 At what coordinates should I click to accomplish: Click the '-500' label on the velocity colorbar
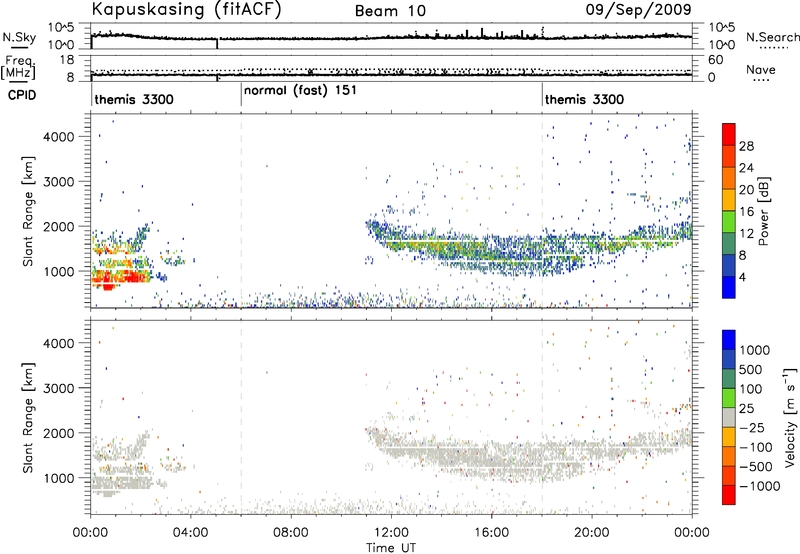756,466
